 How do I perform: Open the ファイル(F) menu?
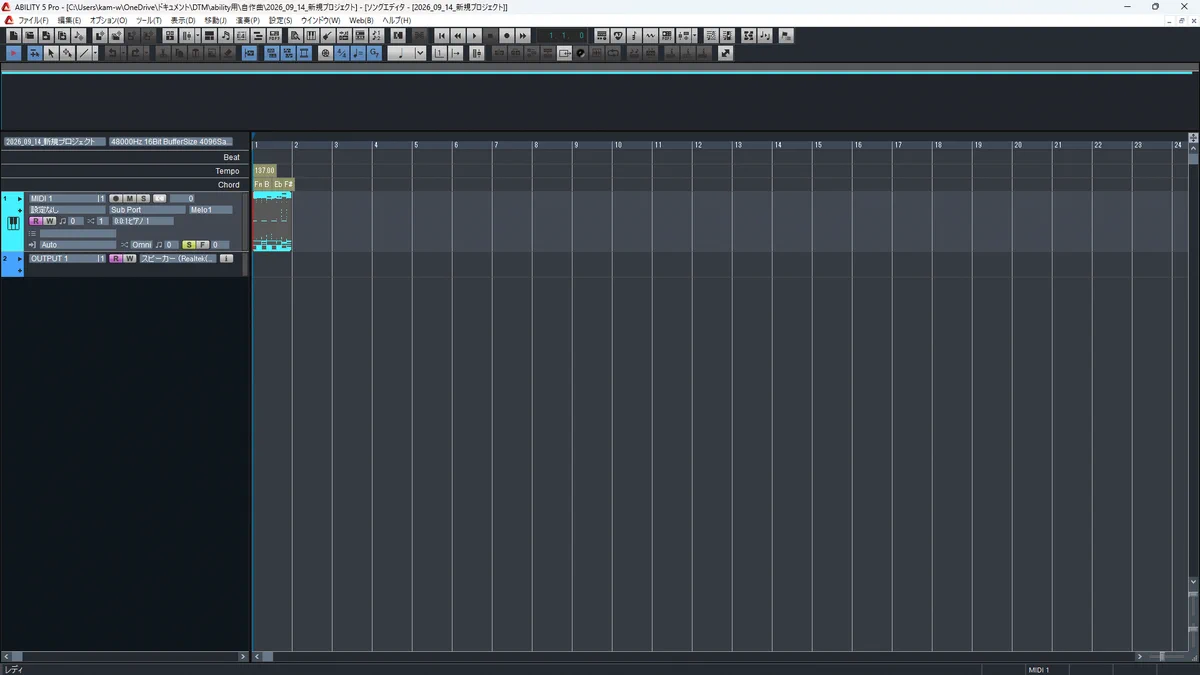(34, 20)
